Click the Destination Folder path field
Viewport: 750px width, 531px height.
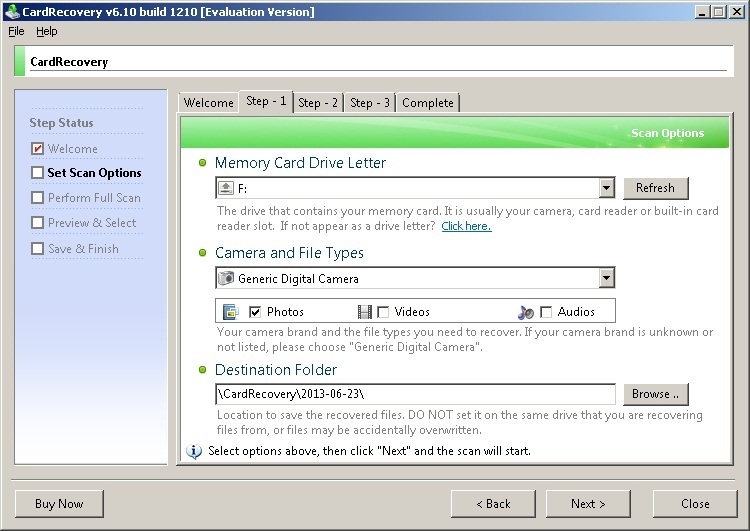pos(415,394)
